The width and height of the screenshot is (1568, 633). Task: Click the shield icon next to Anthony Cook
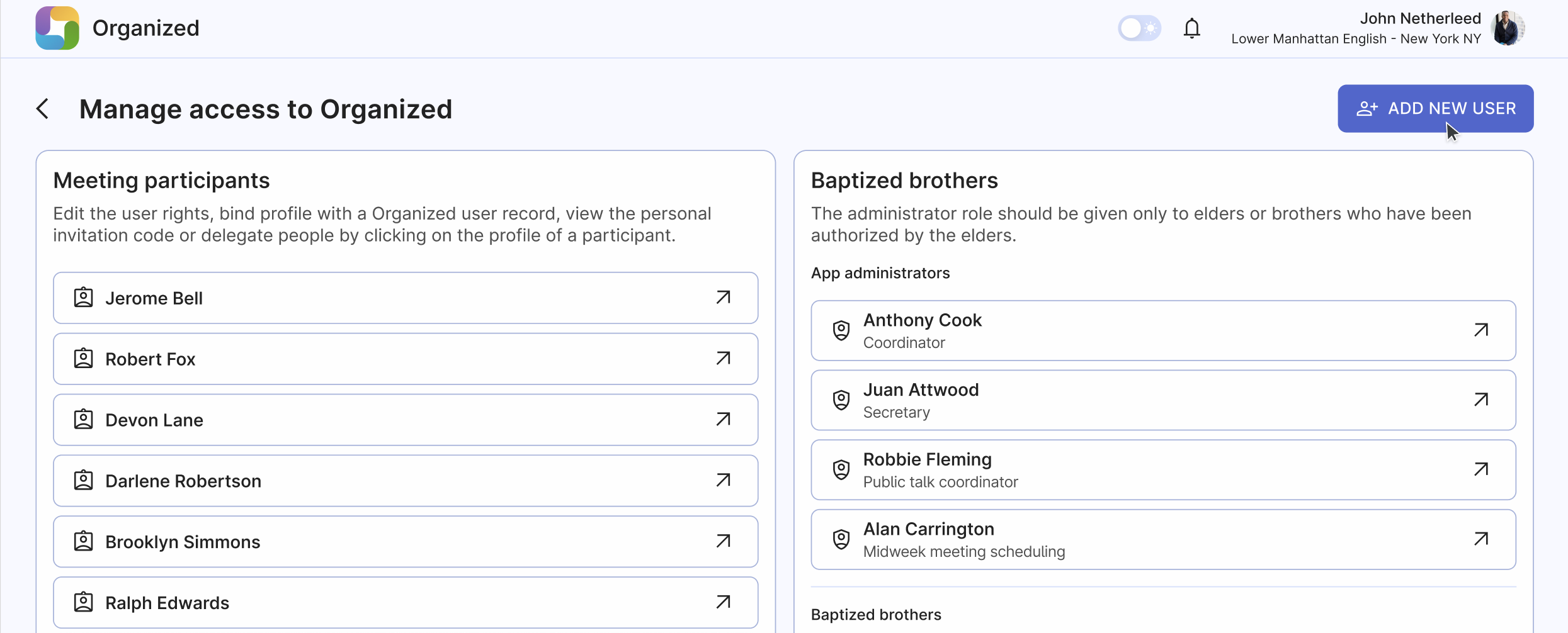[x=841, y=330]
